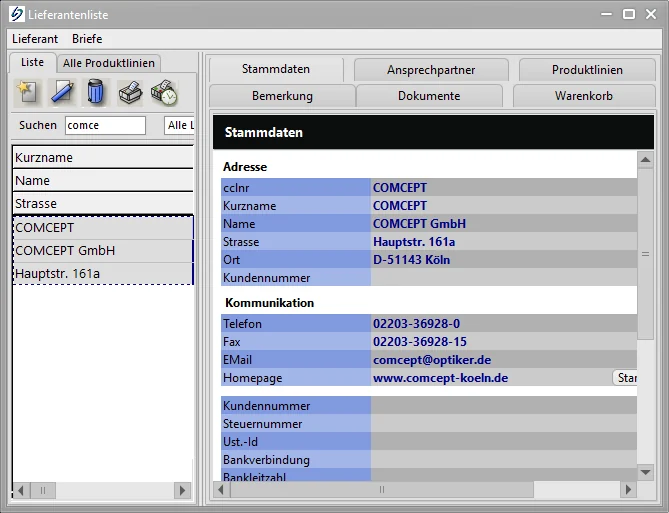This screenshot has width=669, height=513.
Task: Select the COMCEPT GmbH list row
Action: click(x=103, y=251)
